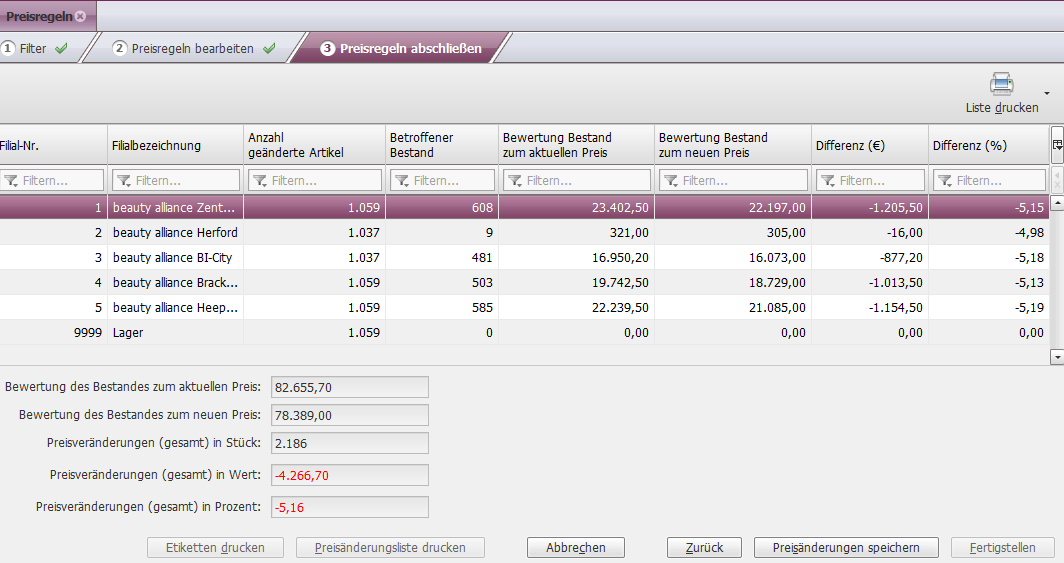Screen dimensions: 1064x563
Task: Click the Filial-Nr. filter field
Action: pyautogui.click(x=52, y=180)
